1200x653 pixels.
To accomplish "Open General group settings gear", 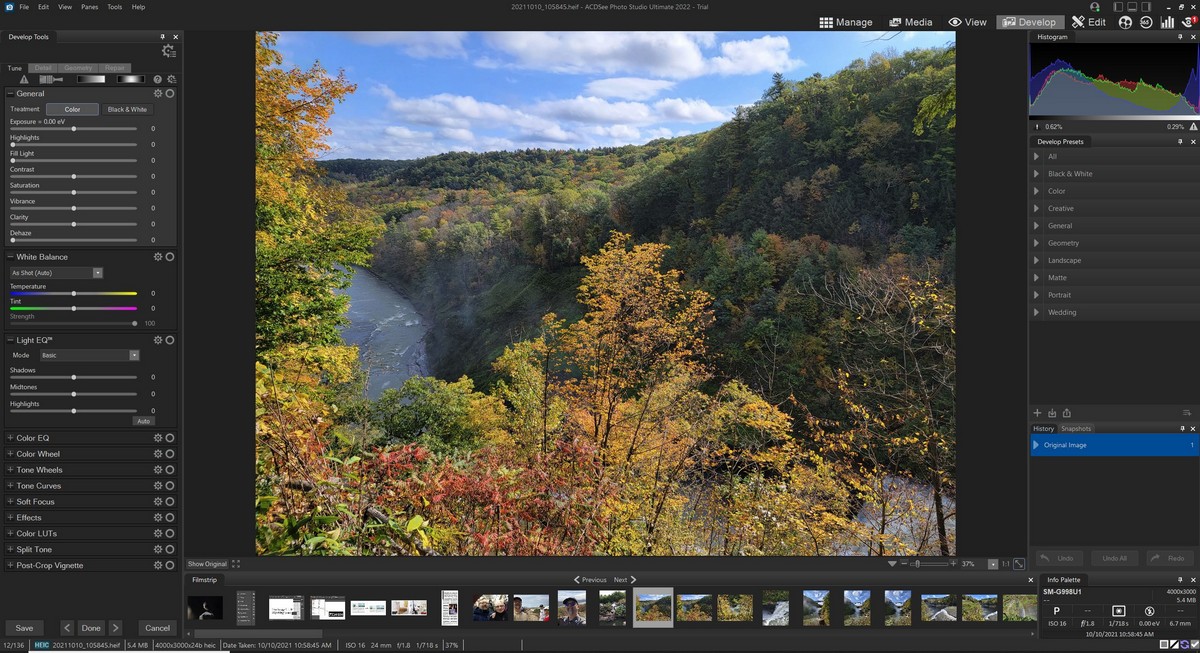I will tap(158, 93).
